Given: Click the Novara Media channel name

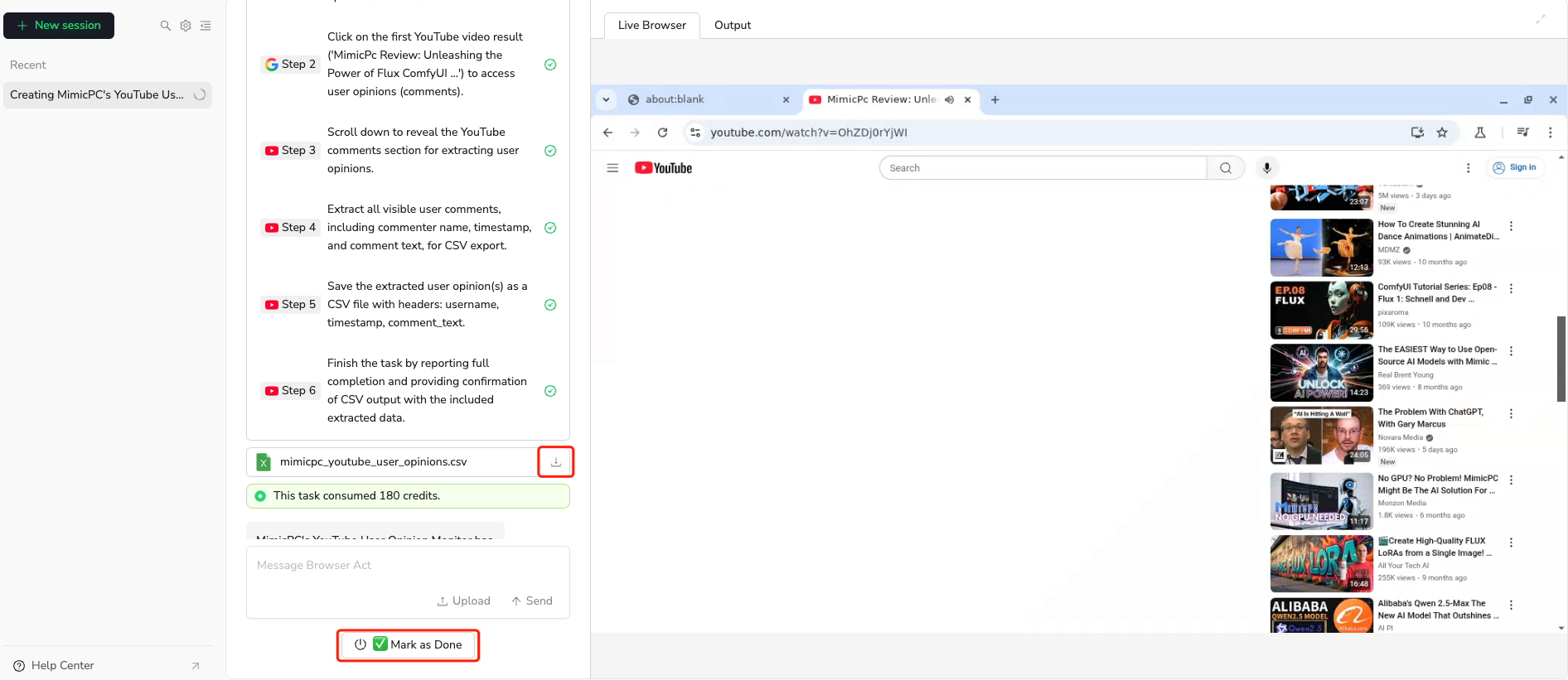Looking at the screenshot, I should pyautogui.click(x=1400, y=438).
